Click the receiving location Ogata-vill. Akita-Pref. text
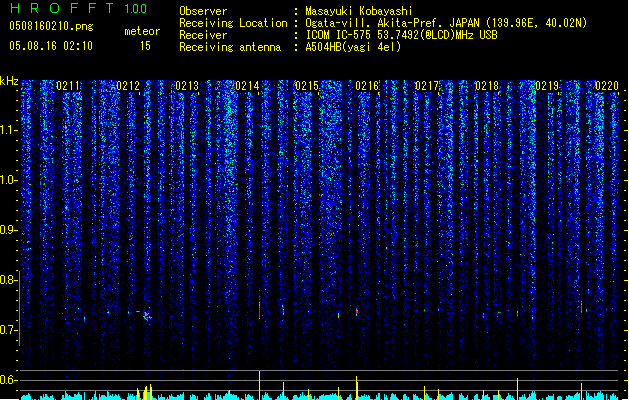 (x=375, y=23)
